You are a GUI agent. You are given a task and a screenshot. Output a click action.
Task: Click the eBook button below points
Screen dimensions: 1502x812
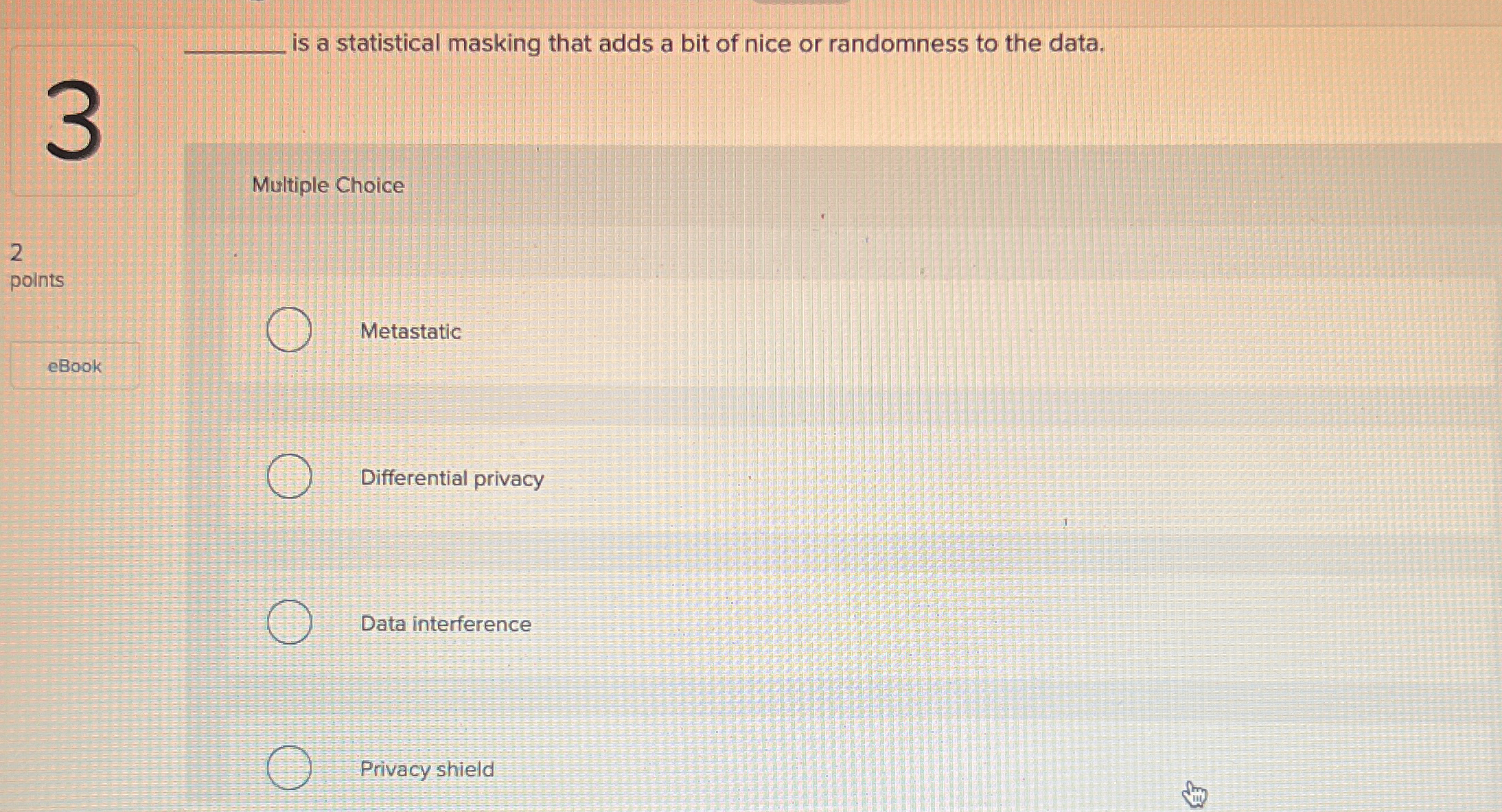click(74, 366)
